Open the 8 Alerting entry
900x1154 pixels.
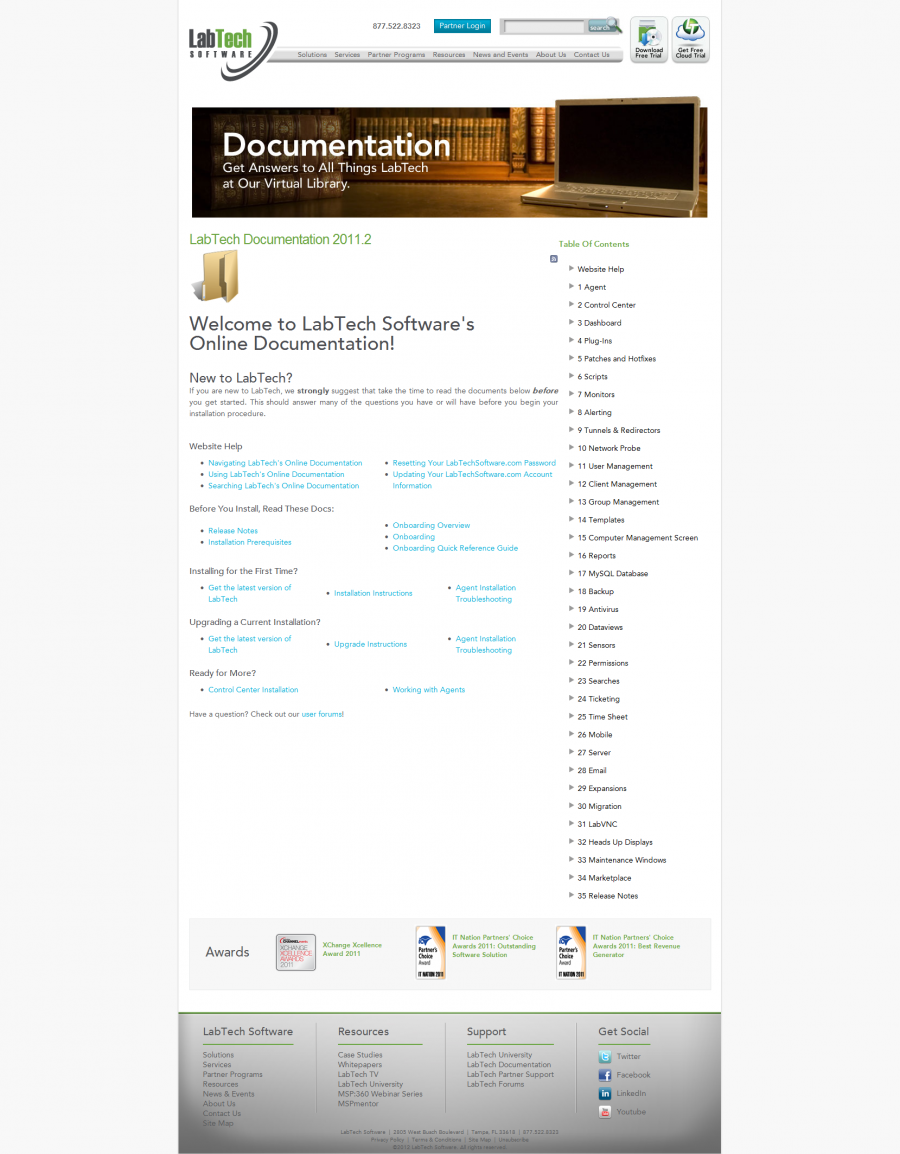click(x=595, y=412)
